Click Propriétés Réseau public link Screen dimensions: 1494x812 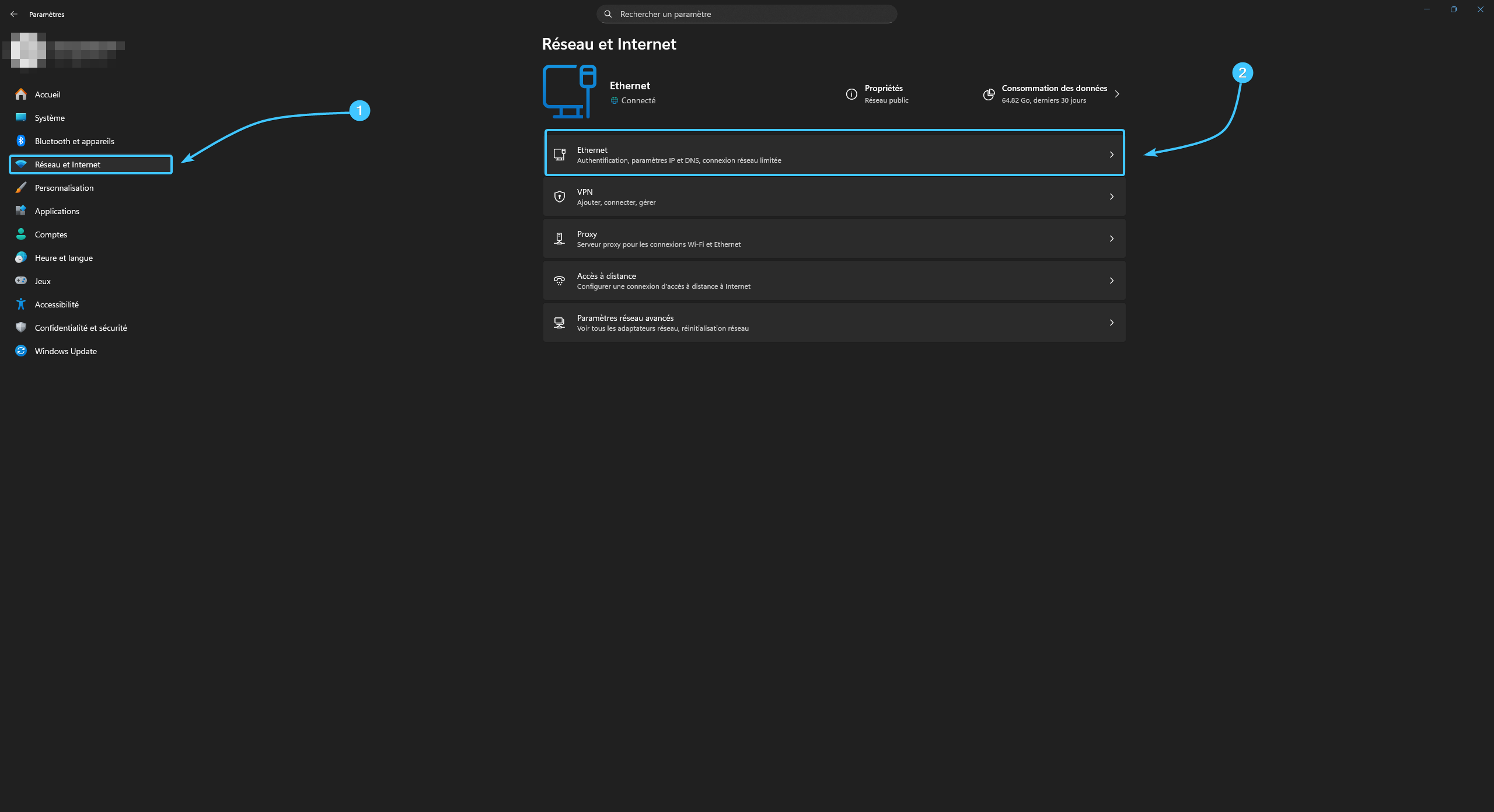[885, 94]
